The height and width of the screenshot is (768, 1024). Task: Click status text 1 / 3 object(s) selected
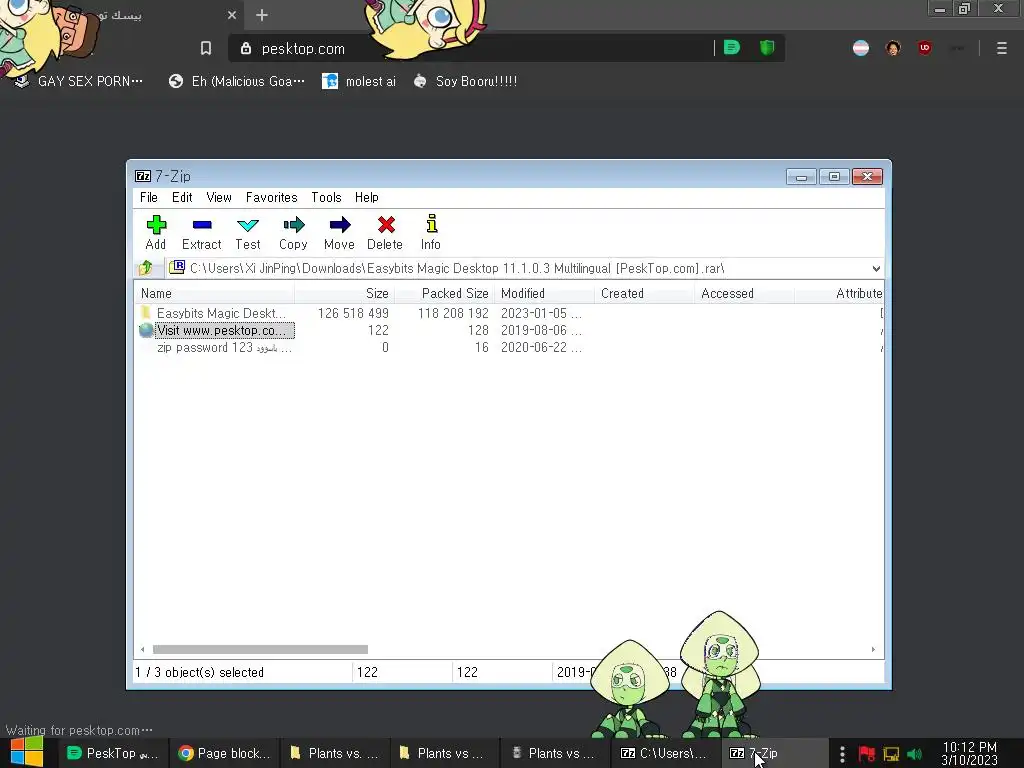[199, 672]
